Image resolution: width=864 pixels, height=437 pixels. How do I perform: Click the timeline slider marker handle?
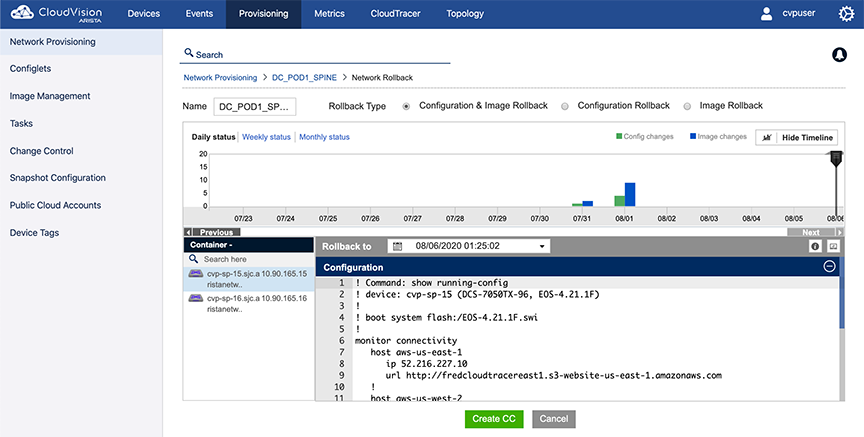[x=836, y=158]
